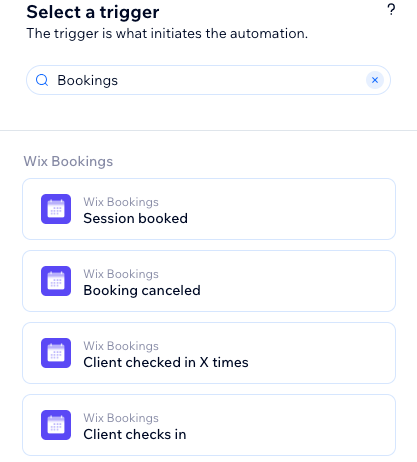Click Wix Bookings label above Client checked in X times

[x=121, y=346]
